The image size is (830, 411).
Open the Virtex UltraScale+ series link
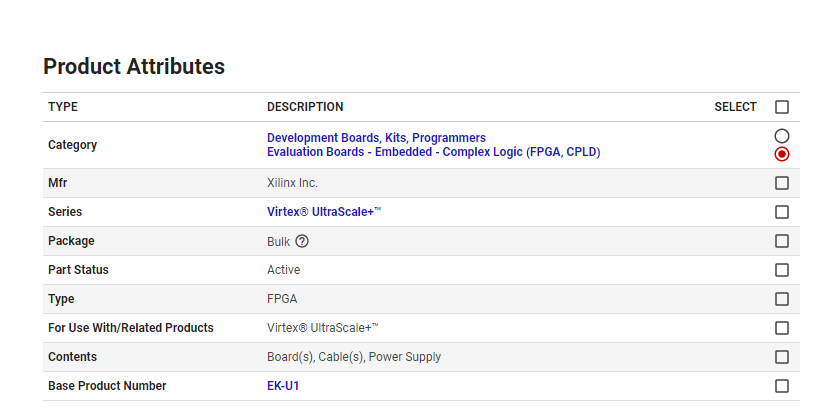click(324, 212)
